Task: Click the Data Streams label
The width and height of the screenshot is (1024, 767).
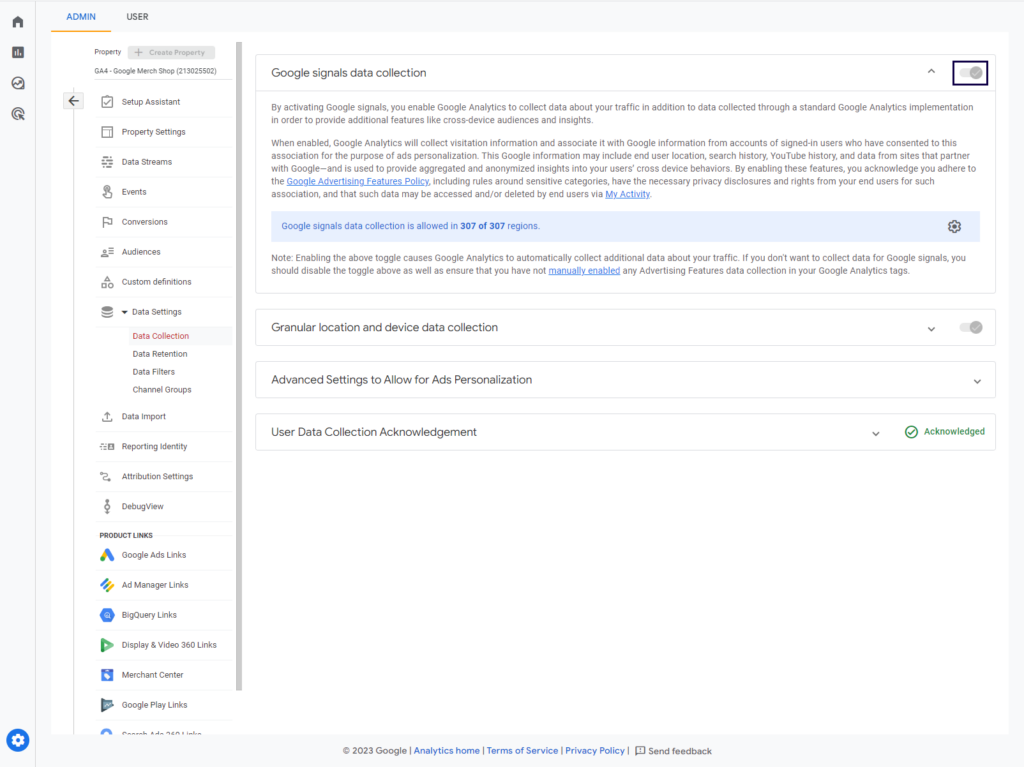Action: click(147, 162)
